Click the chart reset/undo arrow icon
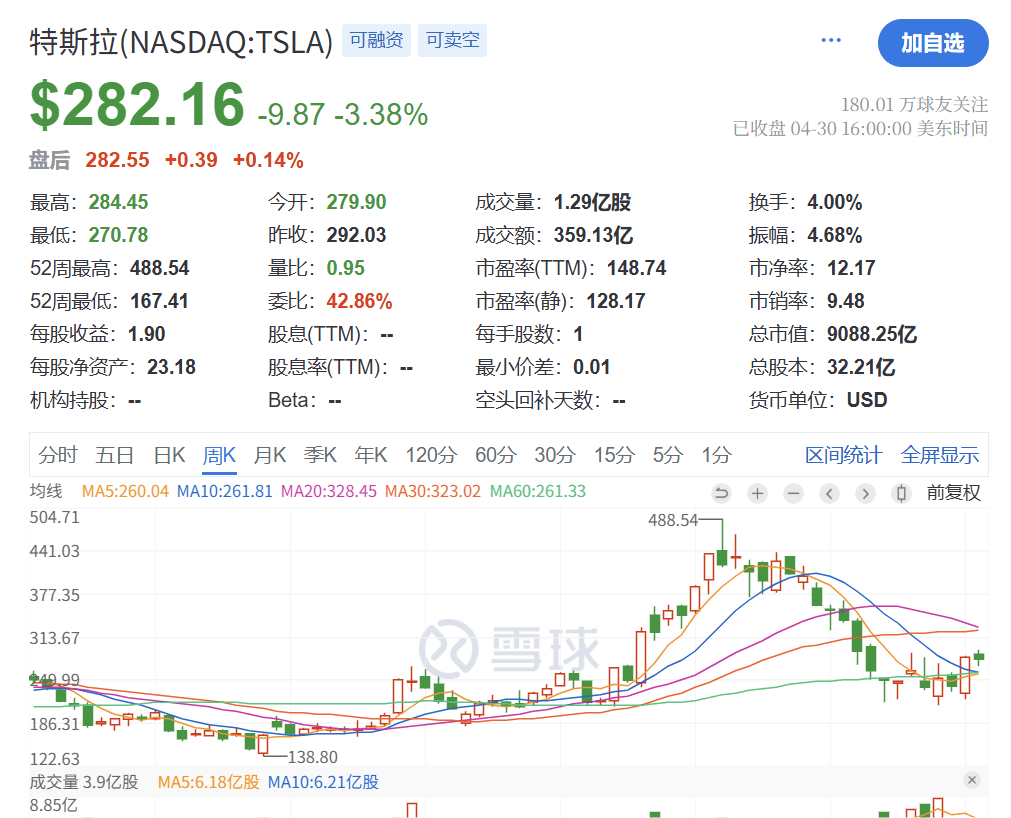This screenshot has width=1011, height=818. (x=721, y=494)
